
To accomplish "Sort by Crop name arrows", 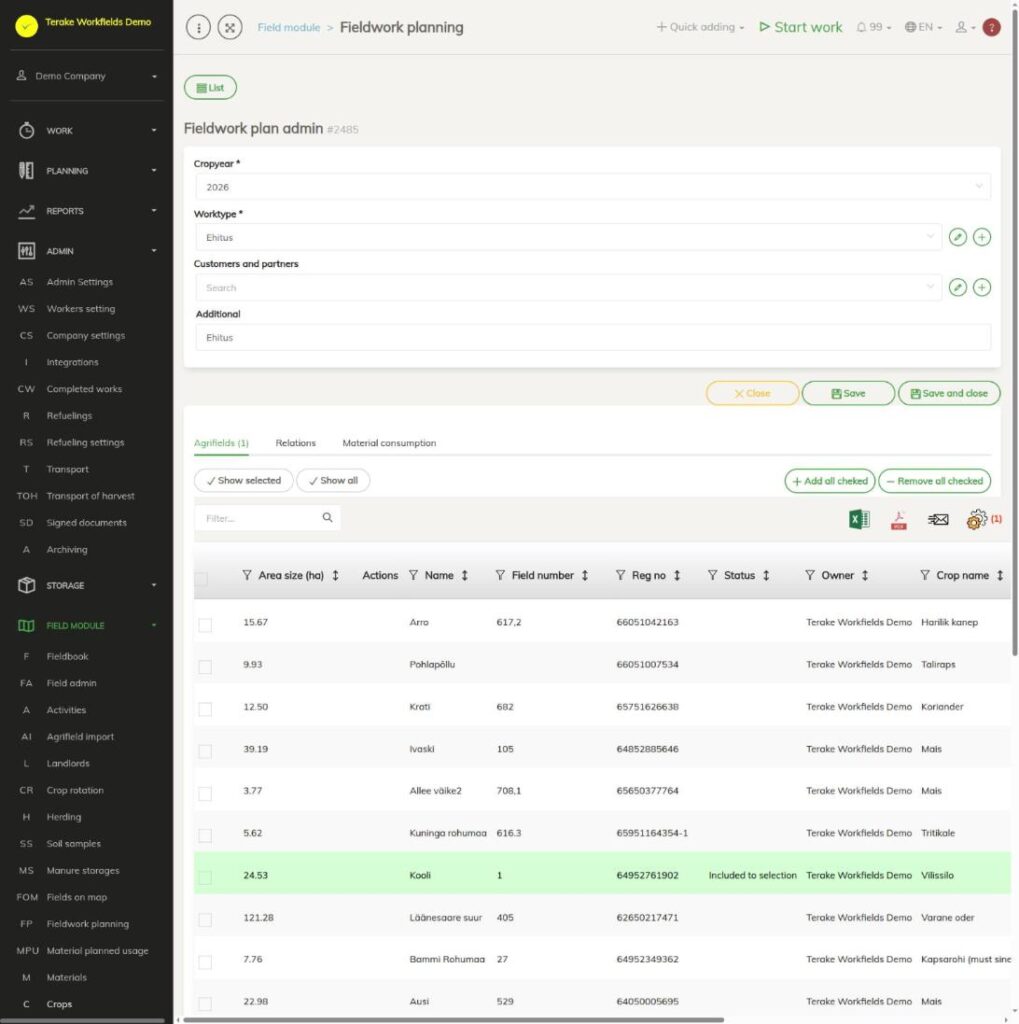I will click(1000, 575).
